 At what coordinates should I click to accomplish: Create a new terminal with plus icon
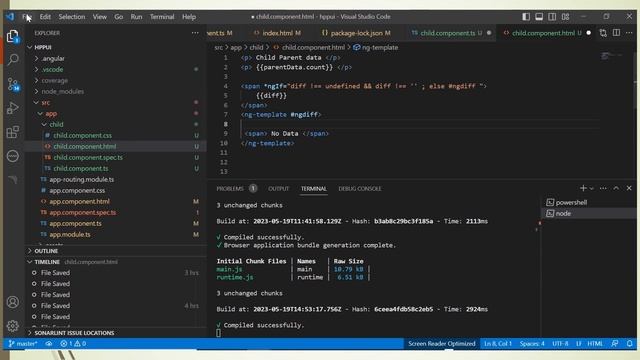click(583, 188)
